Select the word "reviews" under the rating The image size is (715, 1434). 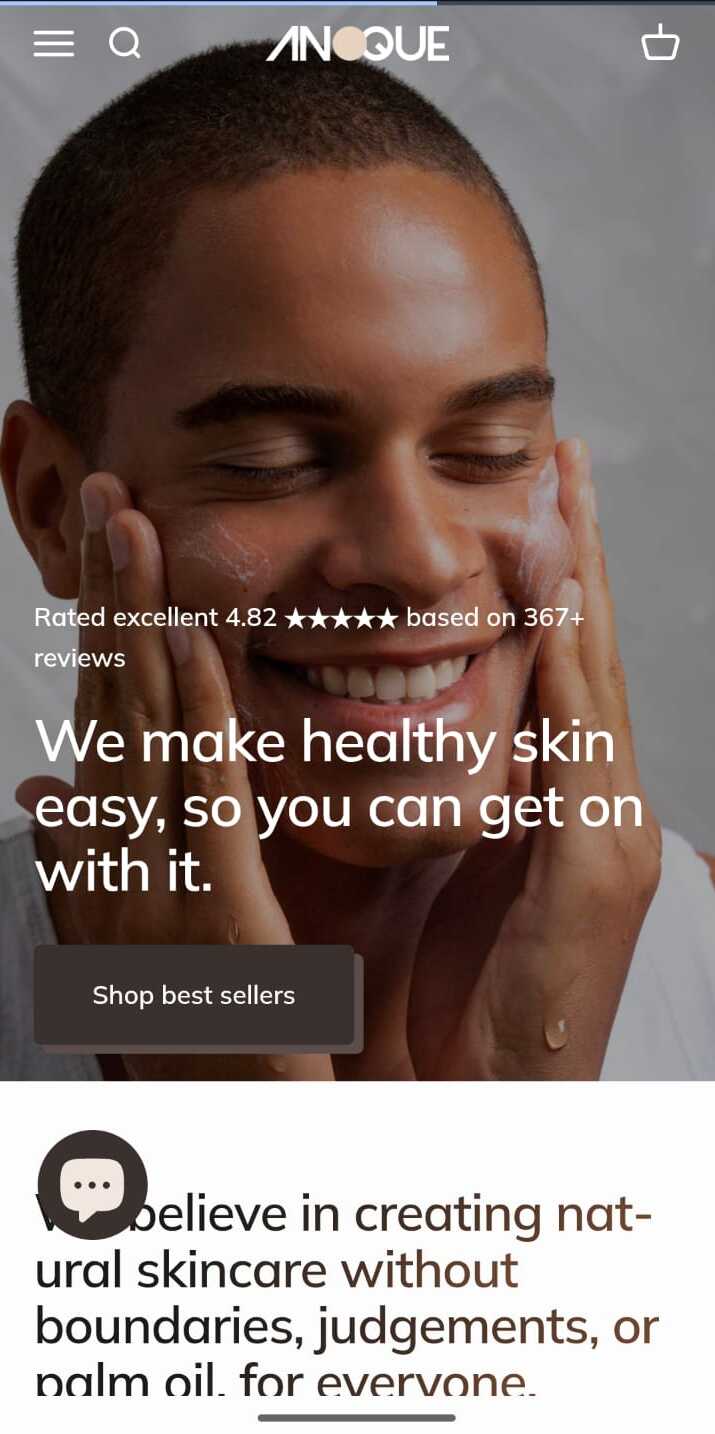(x=80, y=658)
